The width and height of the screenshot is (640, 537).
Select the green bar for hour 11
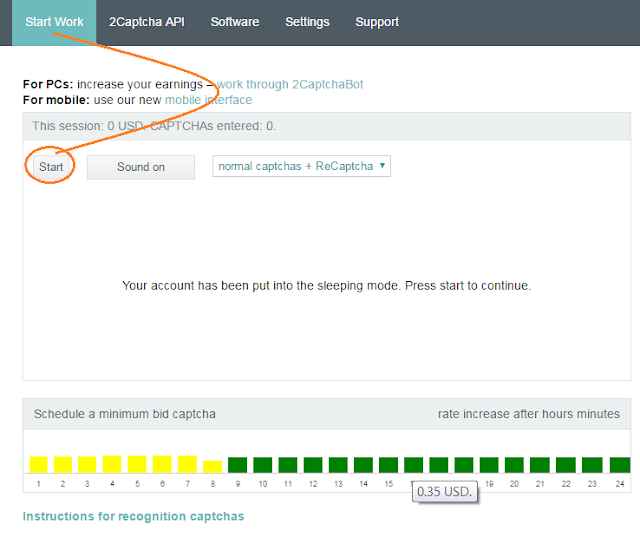(x=288, y=465)
